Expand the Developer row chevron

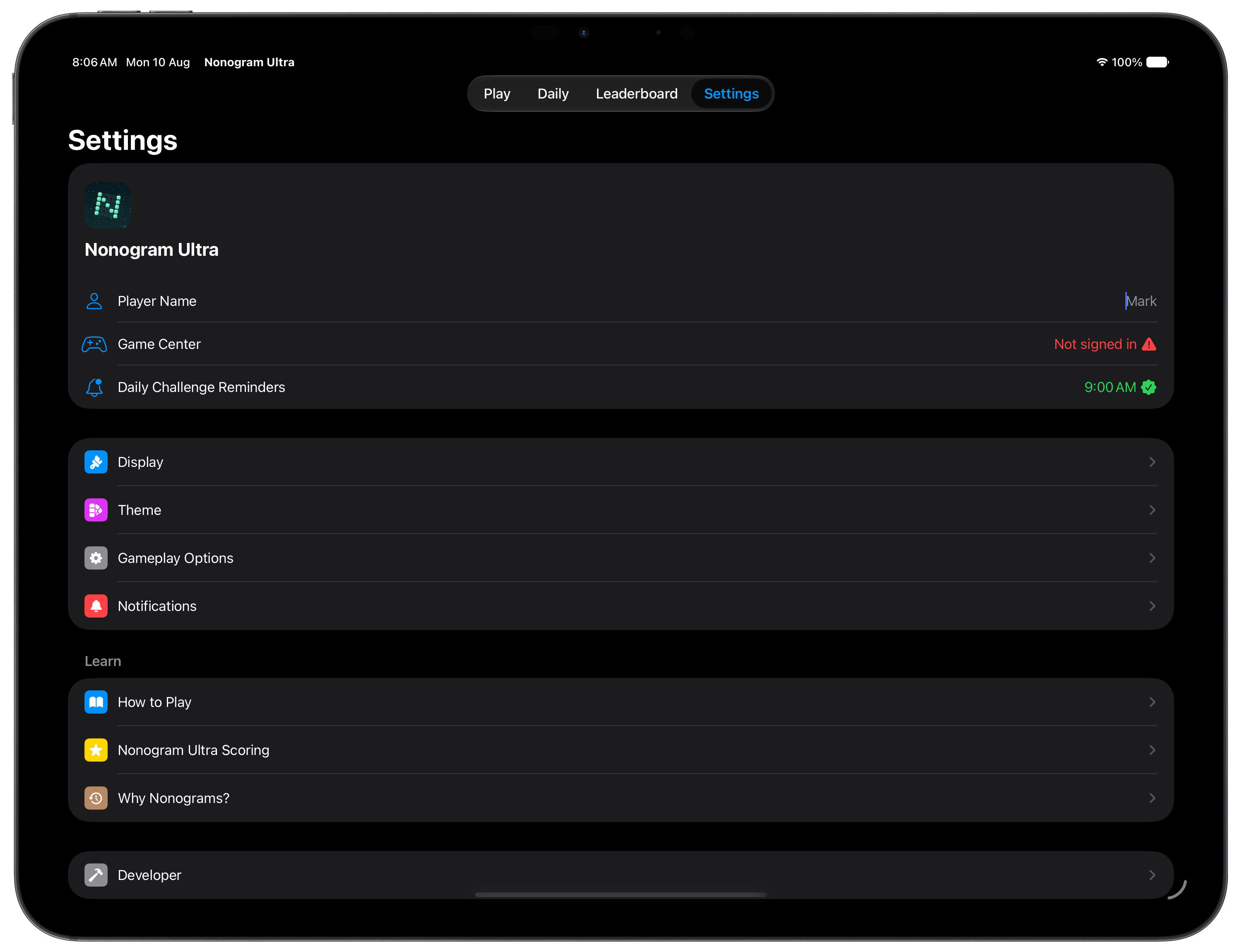[1152, 875]
